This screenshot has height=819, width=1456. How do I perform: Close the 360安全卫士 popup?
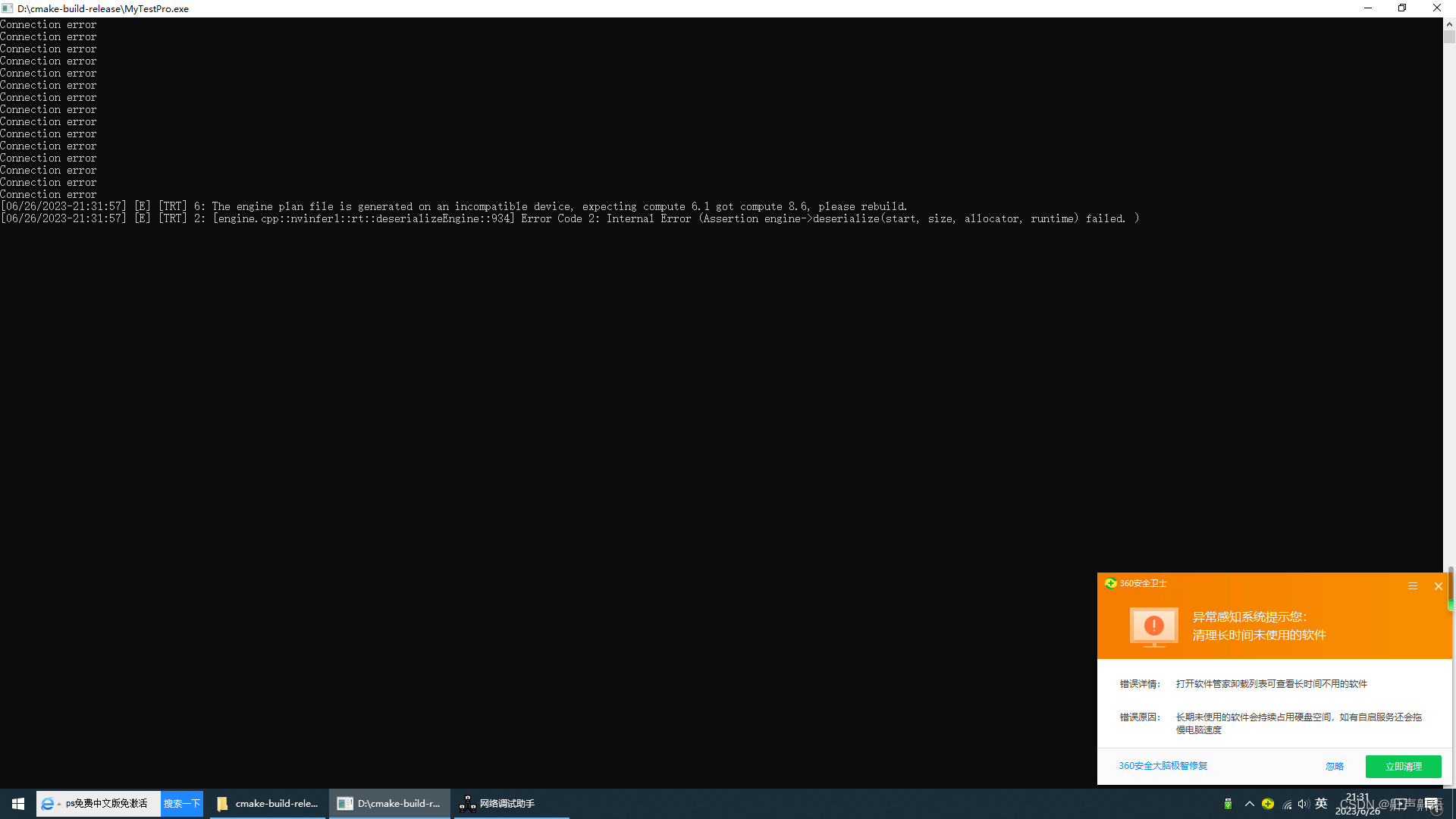(x=1438, y=586)
